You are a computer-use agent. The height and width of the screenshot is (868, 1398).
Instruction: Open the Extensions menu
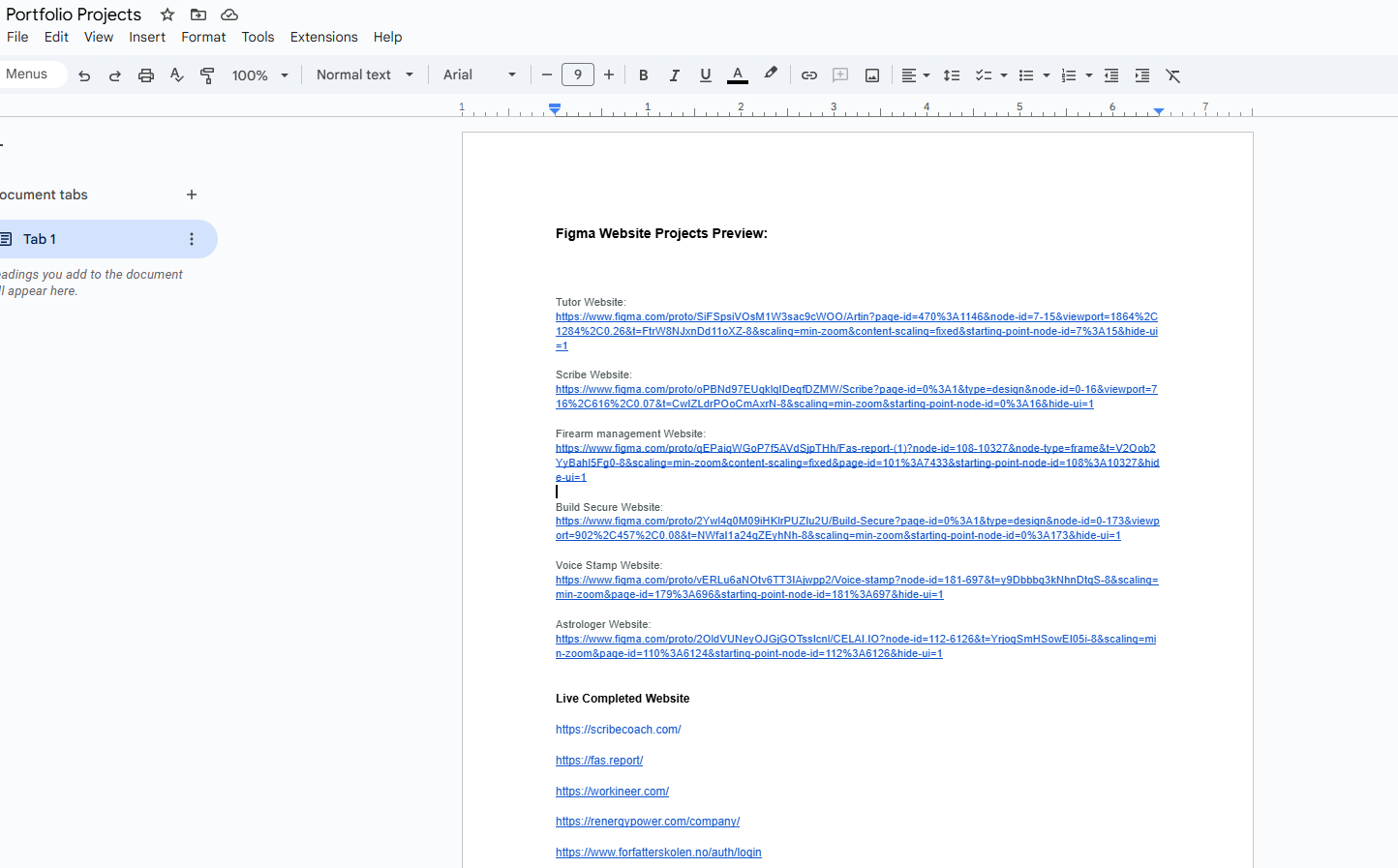(323, 37)
